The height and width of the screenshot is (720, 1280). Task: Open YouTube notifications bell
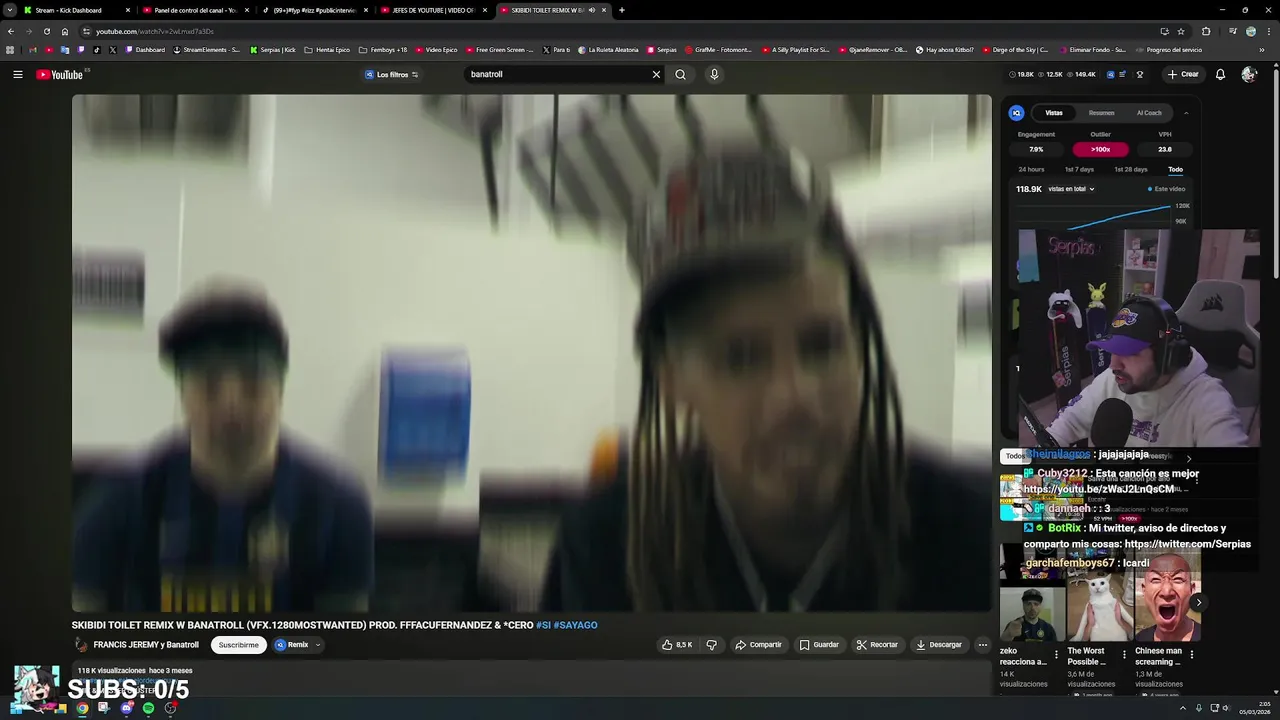[x=1220, y=74]
